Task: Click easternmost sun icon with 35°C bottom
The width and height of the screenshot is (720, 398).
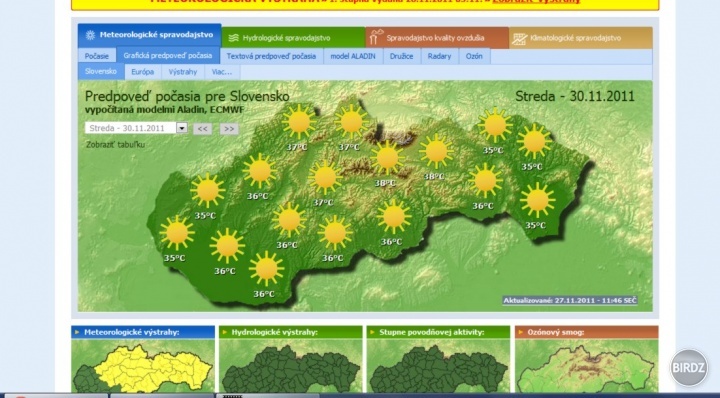Action: click(537, 200)
